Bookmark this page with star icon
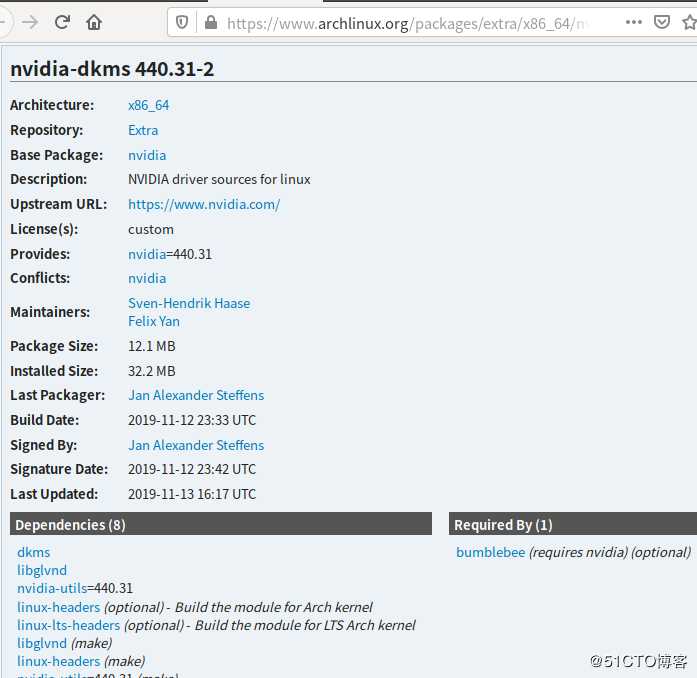The width and height of the screenshot is (697, 678). (x=690, y=22)
